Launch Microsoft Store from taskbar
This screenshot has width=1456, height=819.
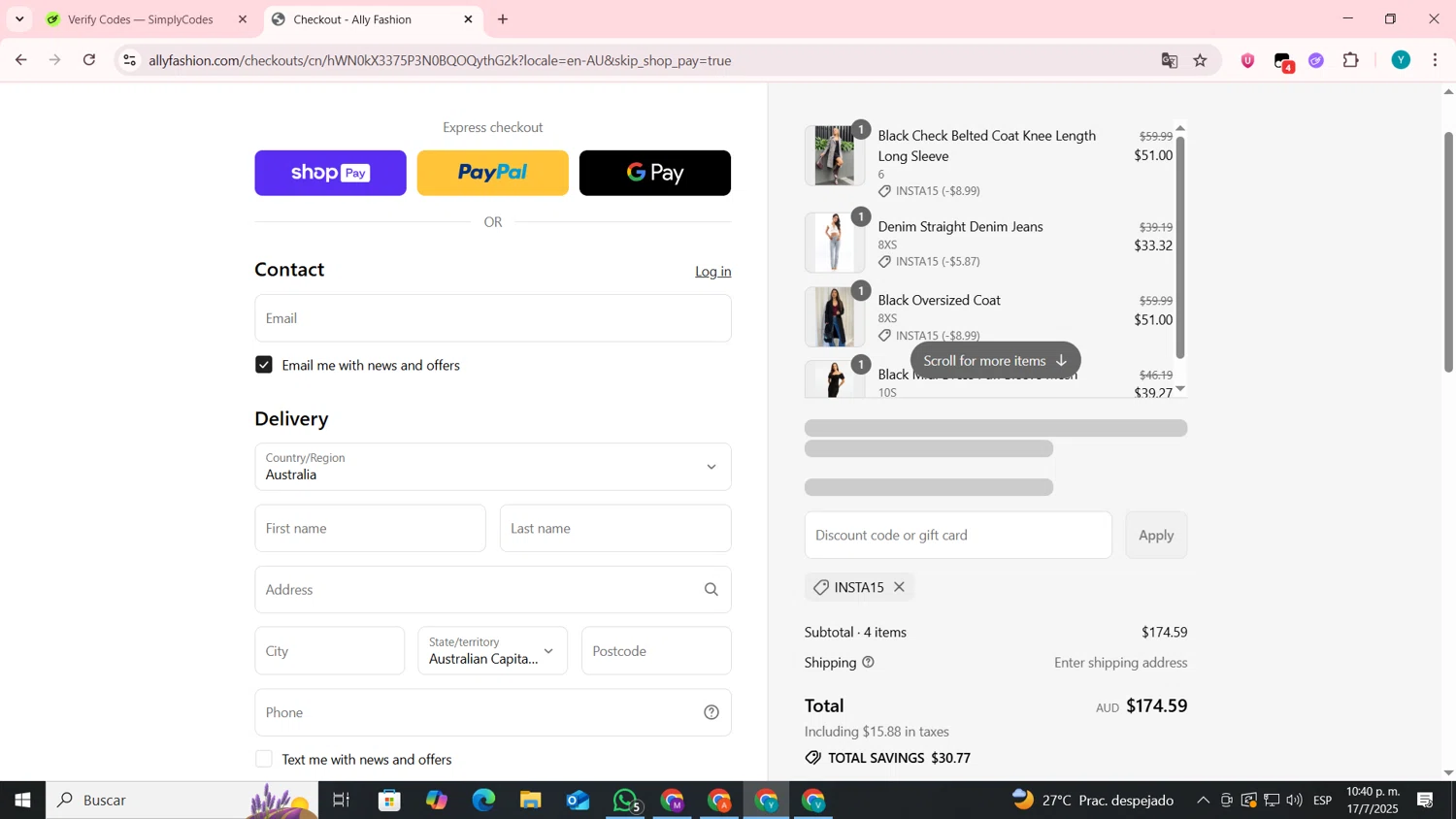tap(390, 801)
